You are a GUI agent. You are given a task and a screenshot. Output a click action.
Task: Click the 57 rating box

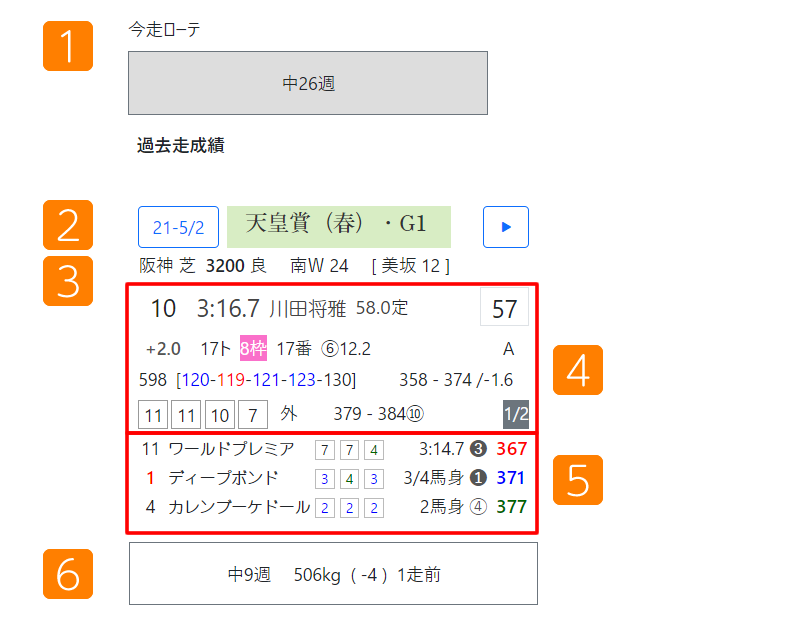(505, 309)
